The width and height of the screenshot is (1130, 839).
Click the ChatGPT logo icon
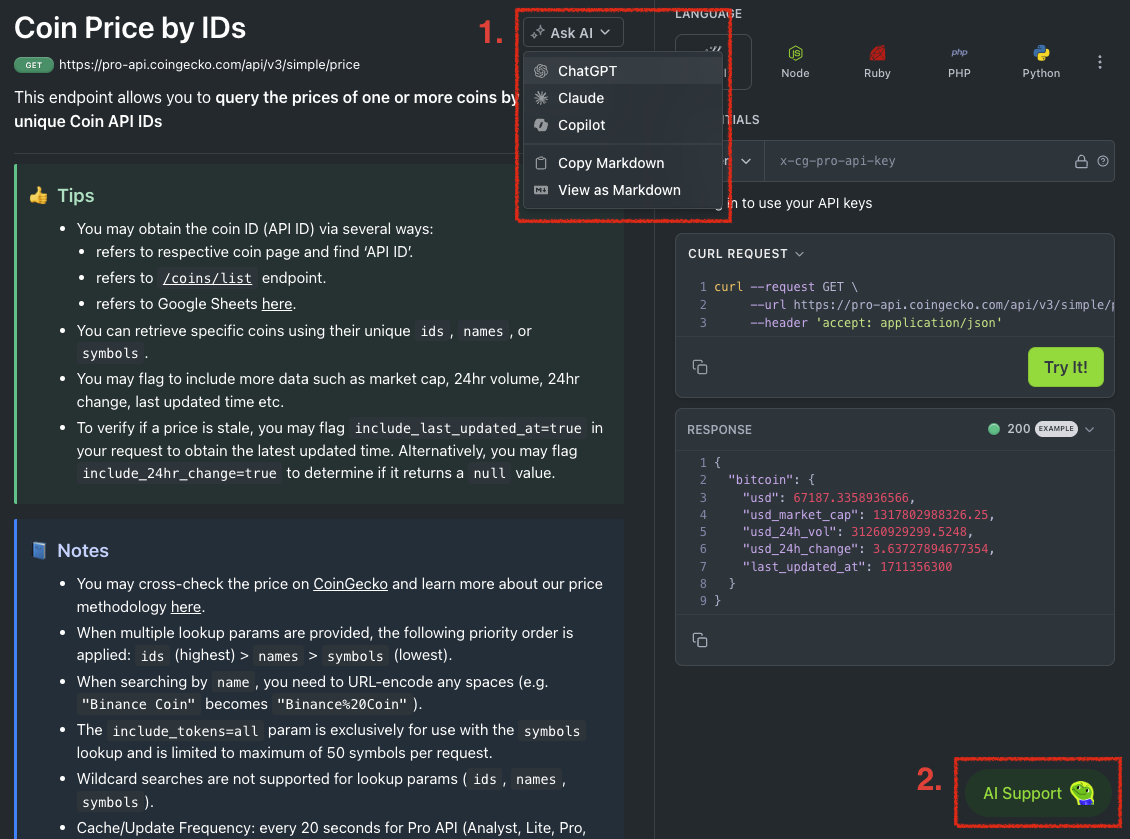pos(541,71)
